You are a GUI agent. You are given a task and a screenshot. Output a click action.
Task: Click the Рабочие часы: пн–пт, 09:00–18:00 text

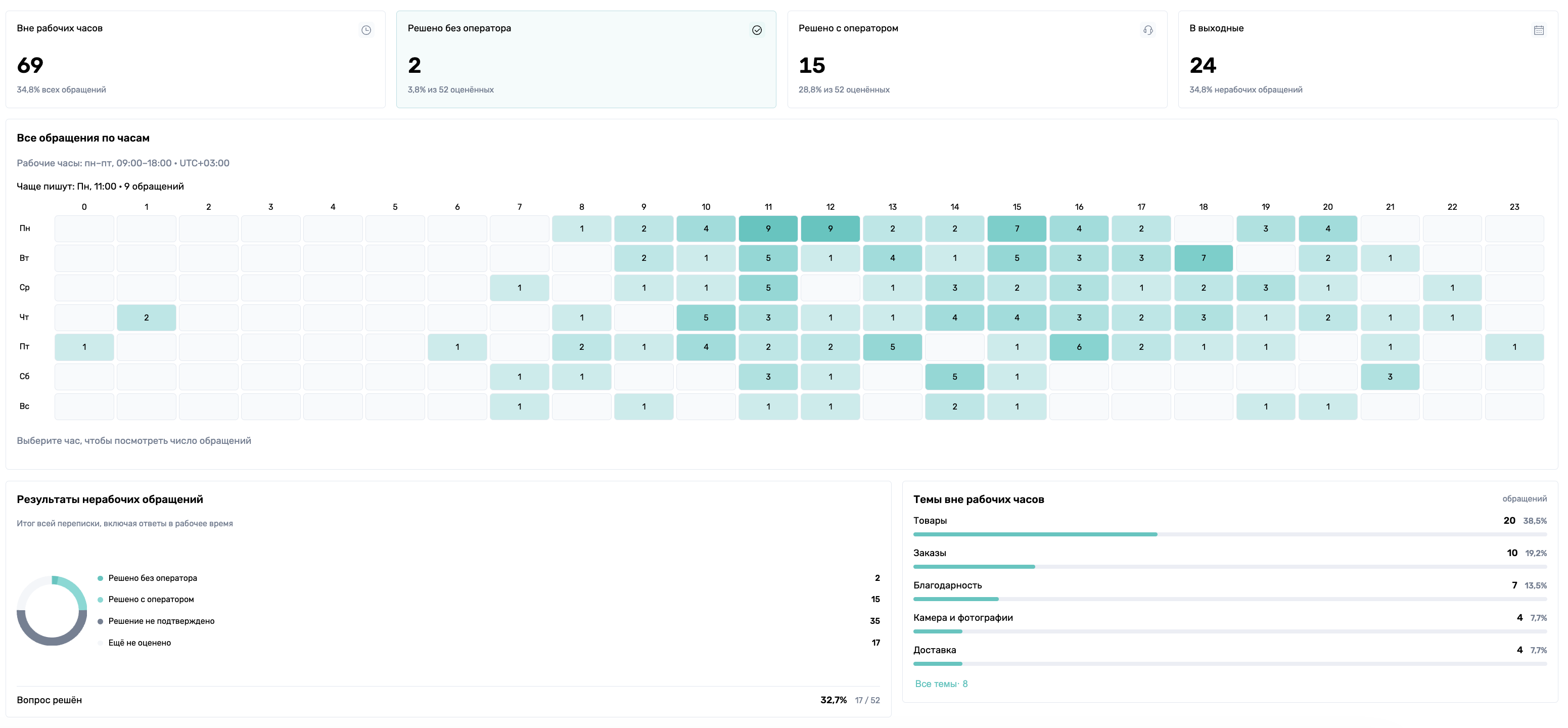(x=123, y=163)
